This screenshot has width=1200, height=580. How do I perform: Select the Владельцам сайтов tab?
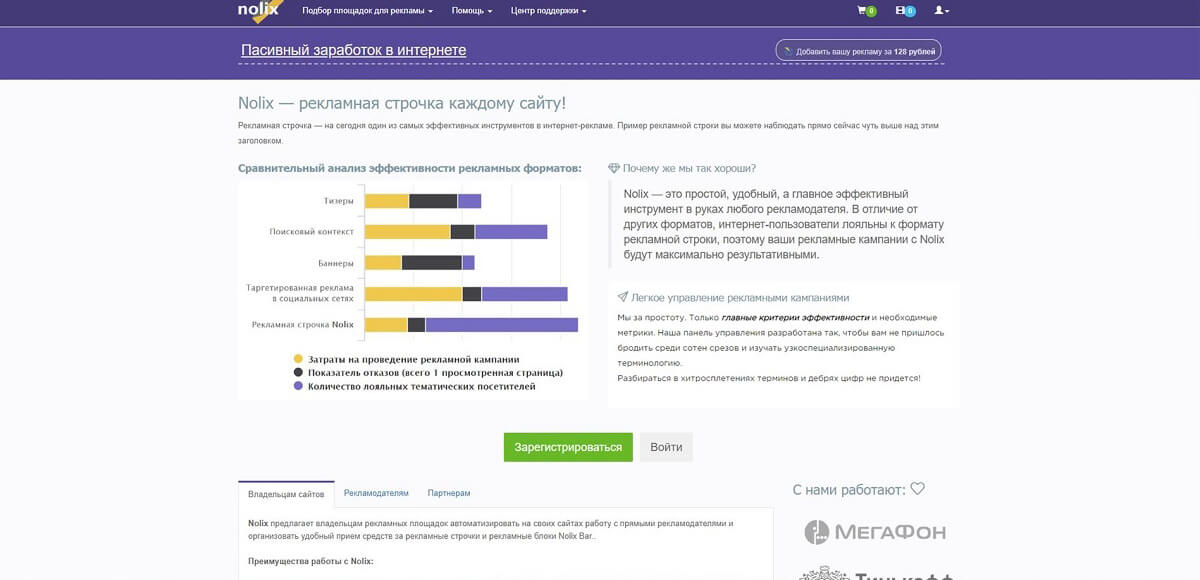[286, 494]
